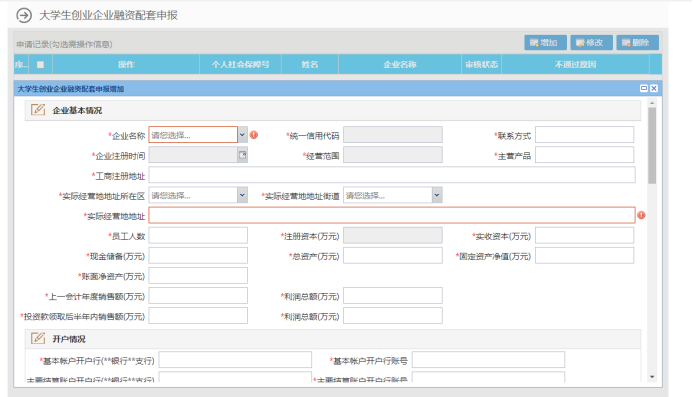The image size is (693, 397).
Task: Click the dialog scrollbar up arrow
Action: [652, 103]
